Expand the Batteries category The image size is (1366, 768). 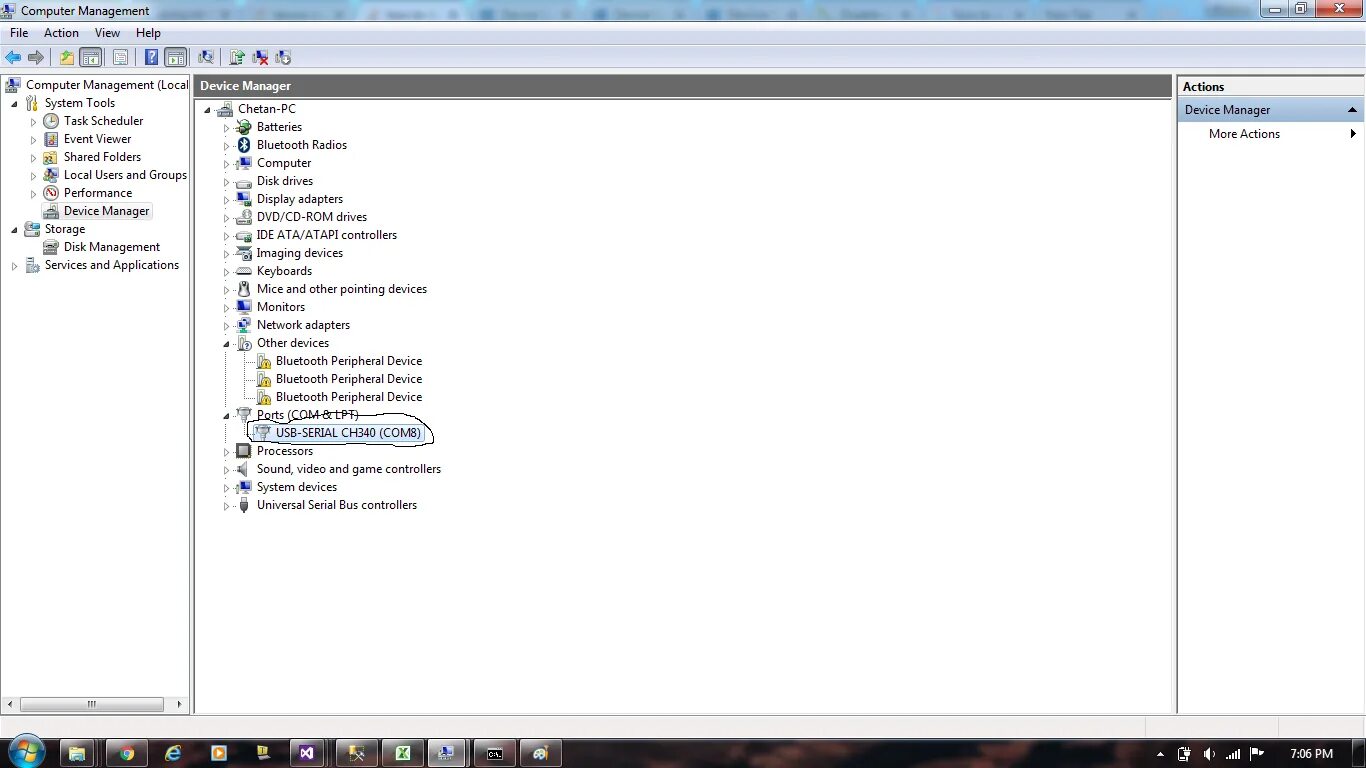click(226, 128)
